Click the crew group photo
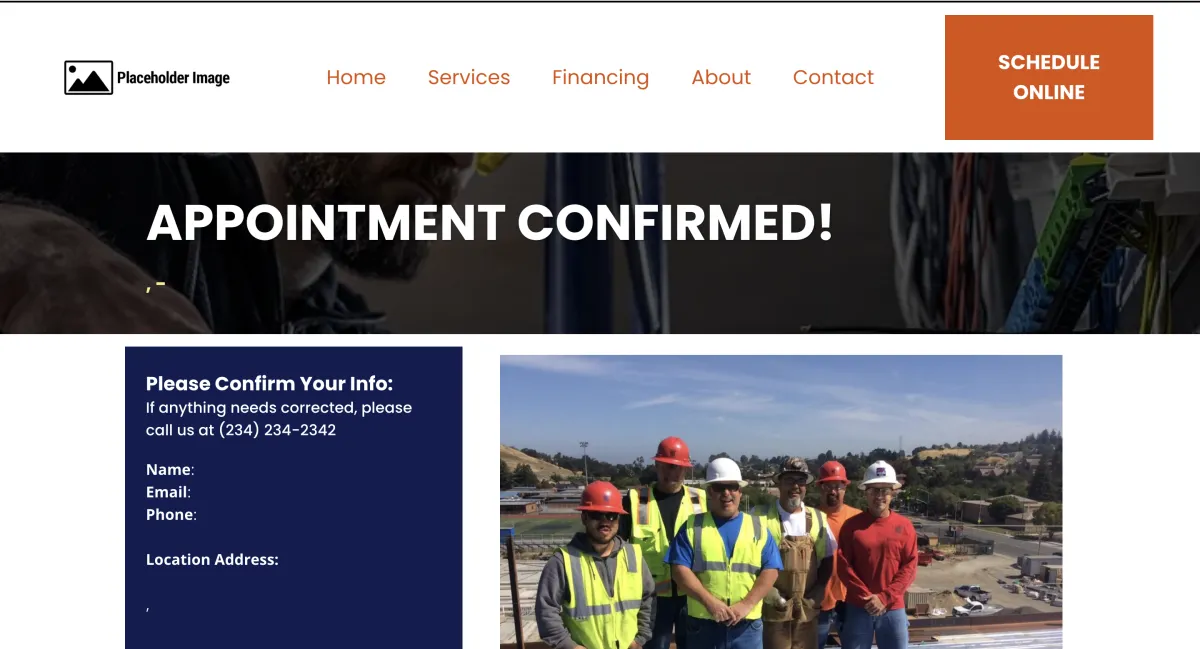 781,502
